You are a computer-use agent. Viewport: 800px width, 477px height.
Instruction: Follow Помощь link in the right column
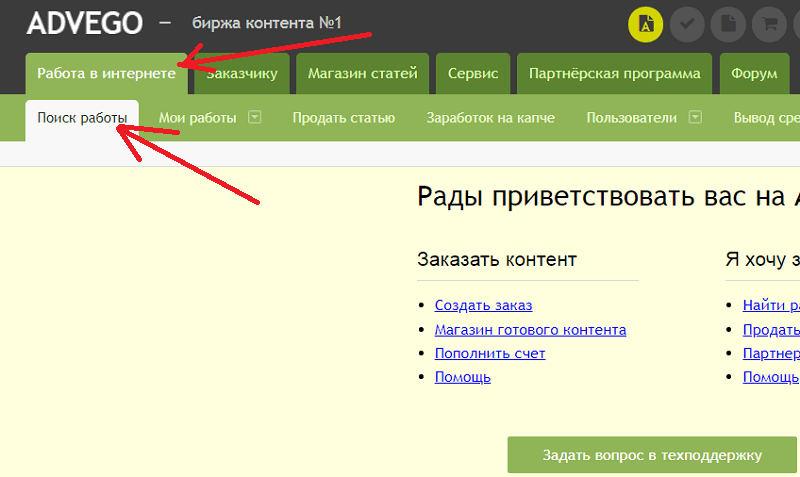click(x=771, y=377)
